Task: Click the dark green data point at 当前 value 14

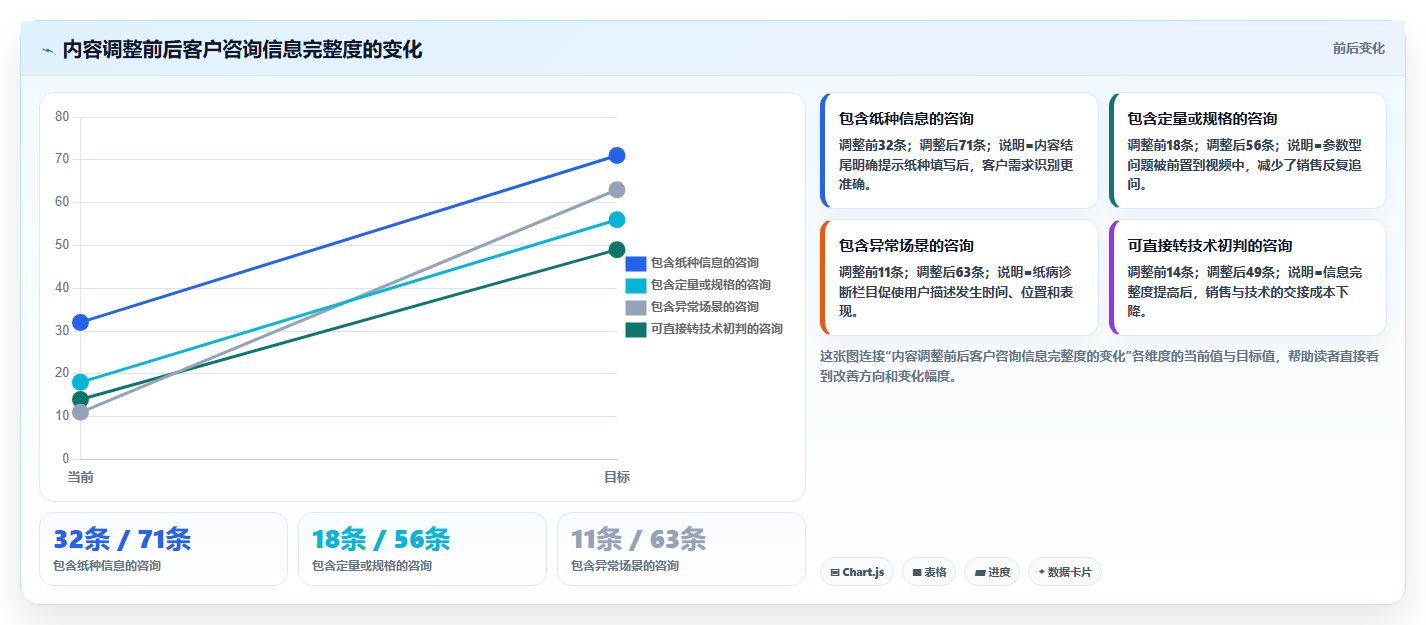Action: click(81, 399)
